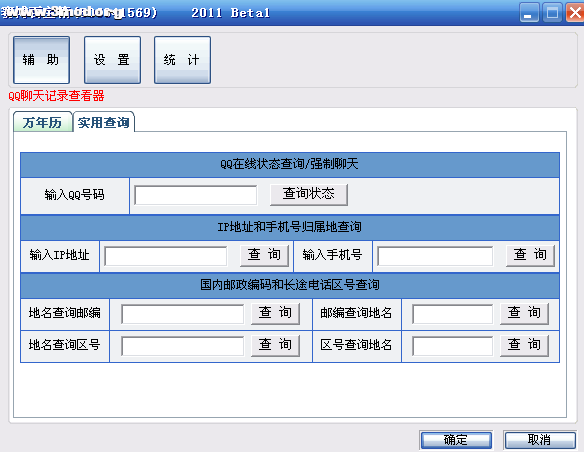Click the 查询状态 button

(x=309, y=194)
